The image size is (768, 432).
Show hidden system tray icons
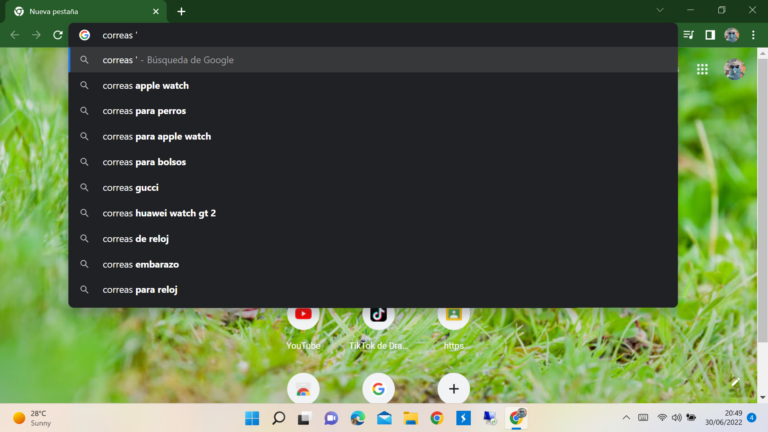tap(626, 417)
